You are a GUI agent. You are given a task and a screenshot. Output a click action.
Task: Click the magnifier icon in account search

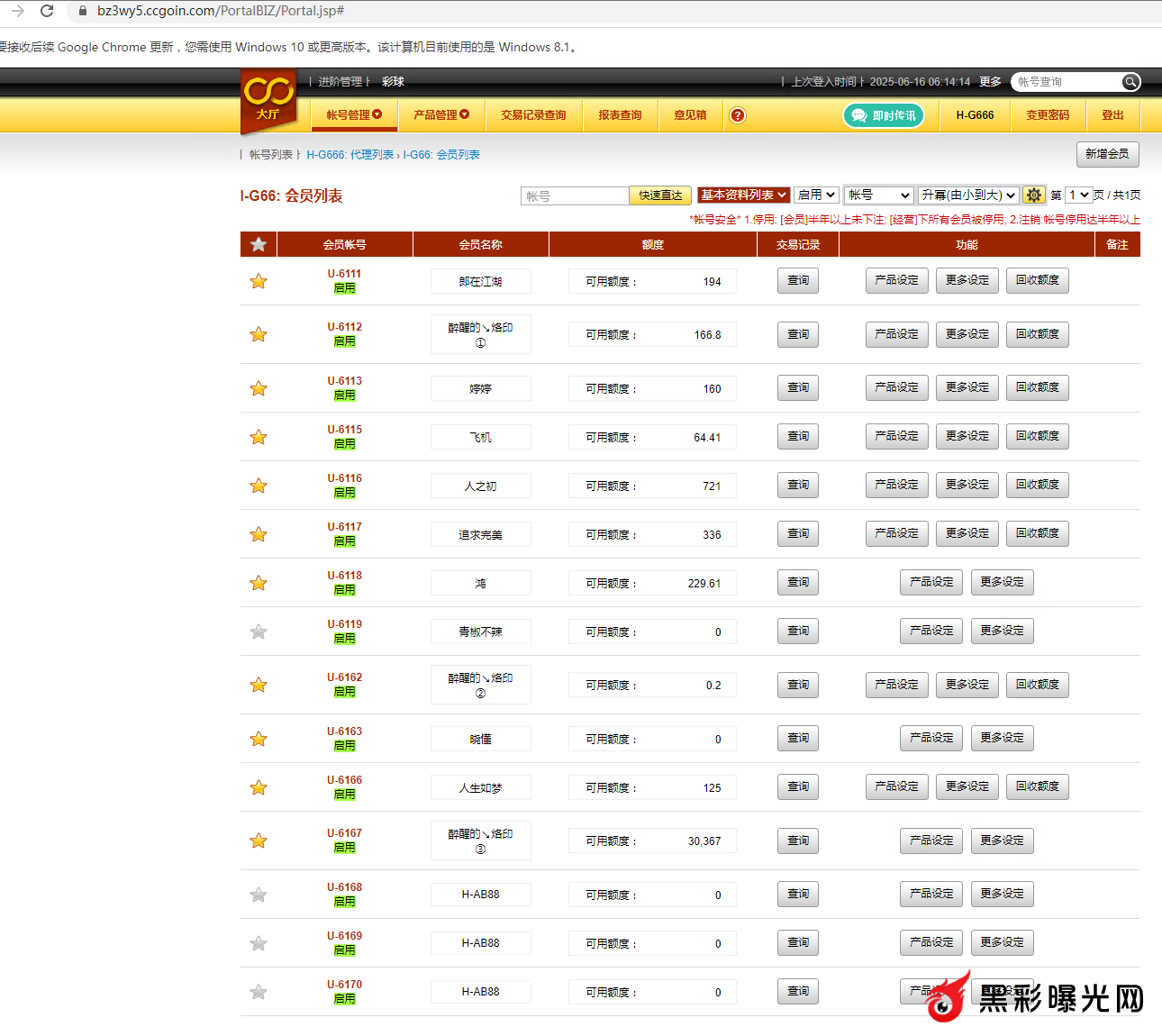click(x=1130, y=82)
